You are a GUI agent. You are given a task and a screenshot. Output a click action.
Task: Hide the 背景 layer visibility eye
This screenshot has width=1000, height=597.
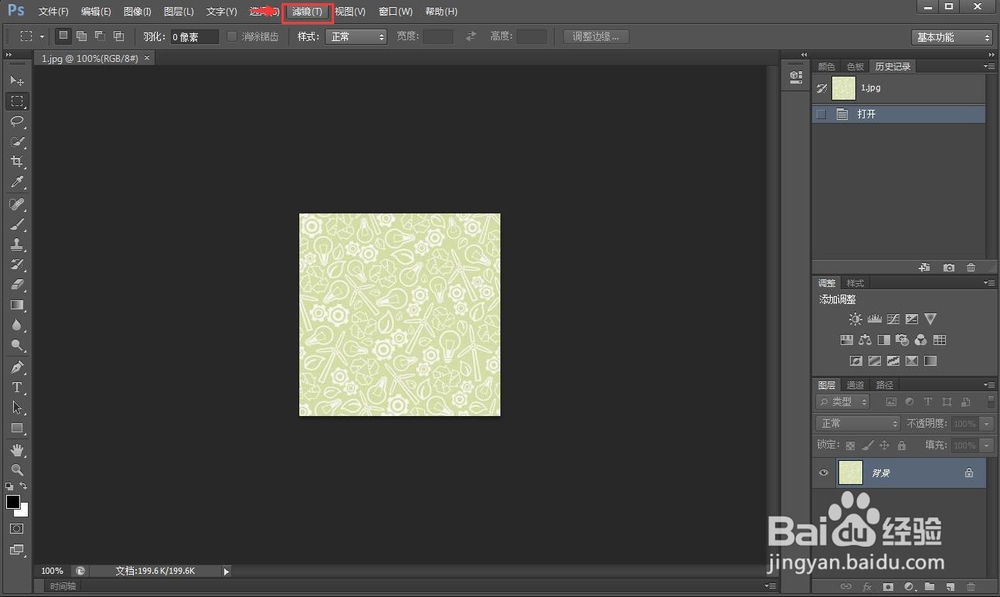[823, 473]
